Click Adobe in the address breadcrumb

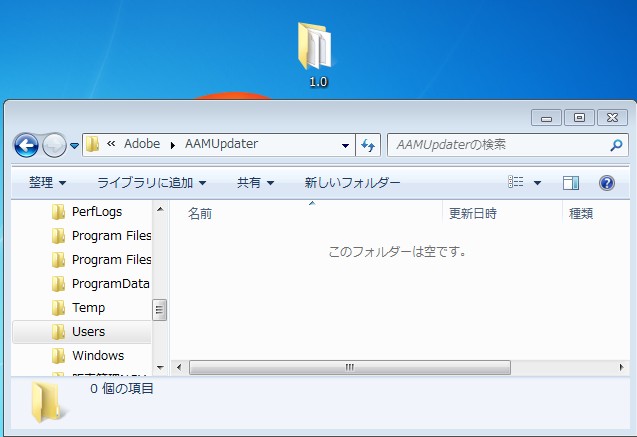(x=144, y=144)
